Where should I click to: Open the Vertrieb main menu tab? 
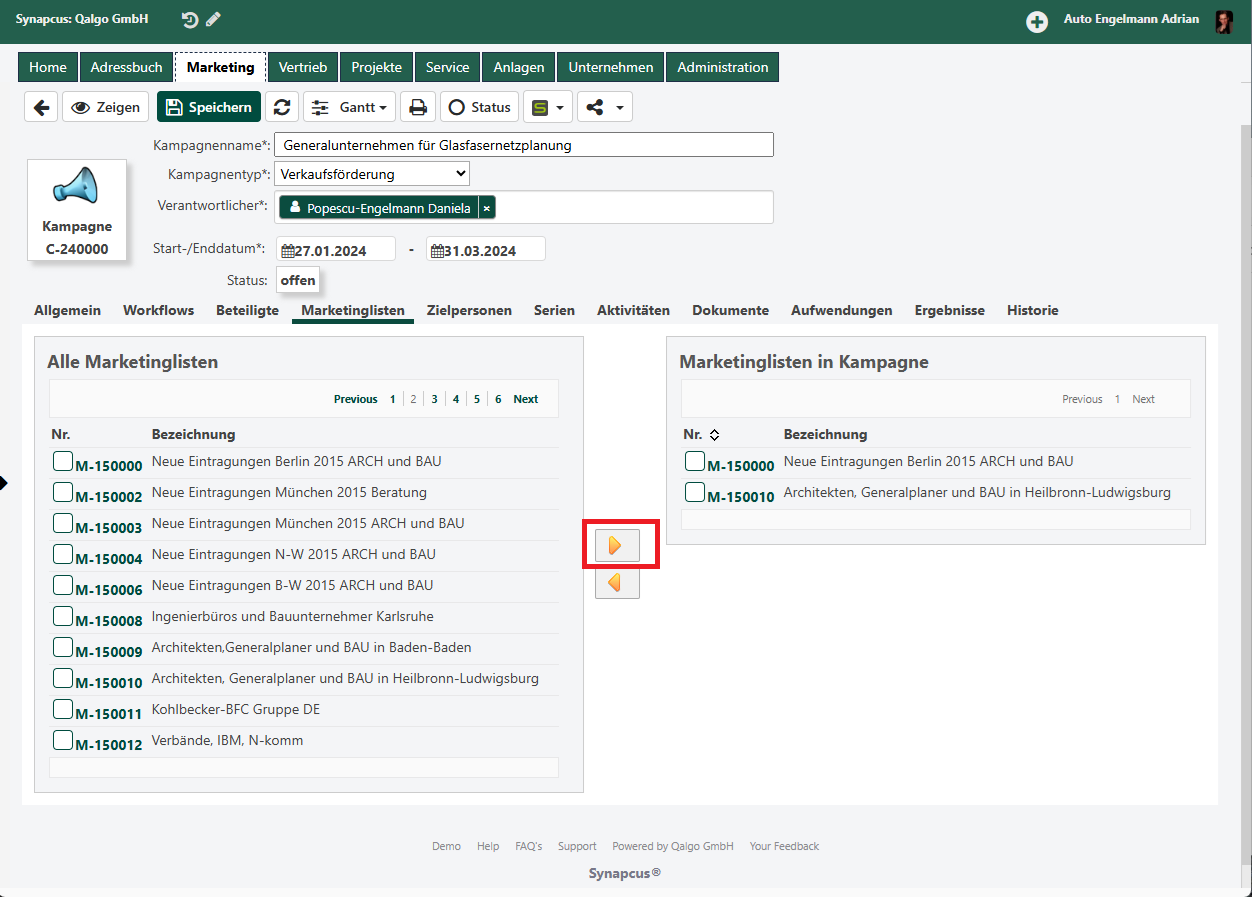(x=303, y=67)
